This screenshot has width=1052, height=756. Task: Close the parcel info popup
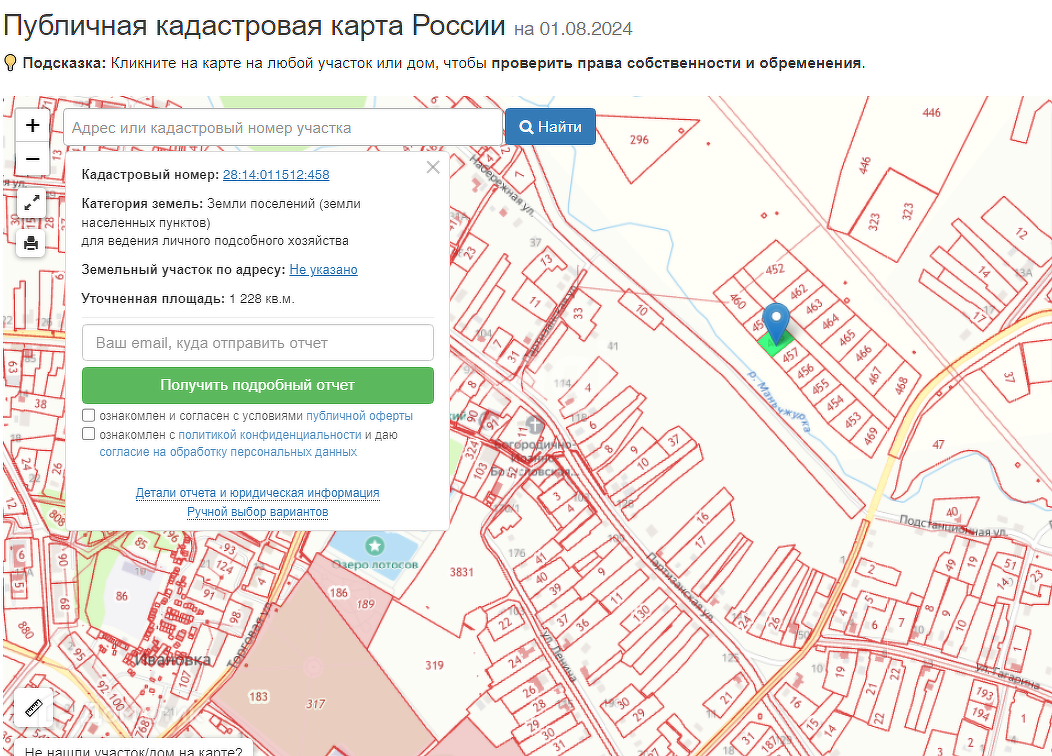[433, 167]
